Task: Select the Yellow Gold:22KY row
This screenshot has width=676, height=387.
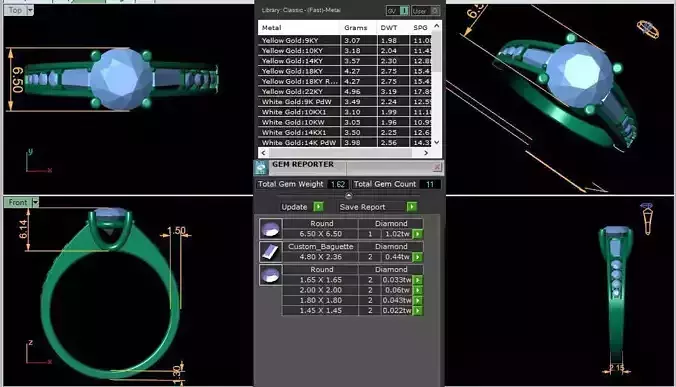Action: [x=345, y=91]
